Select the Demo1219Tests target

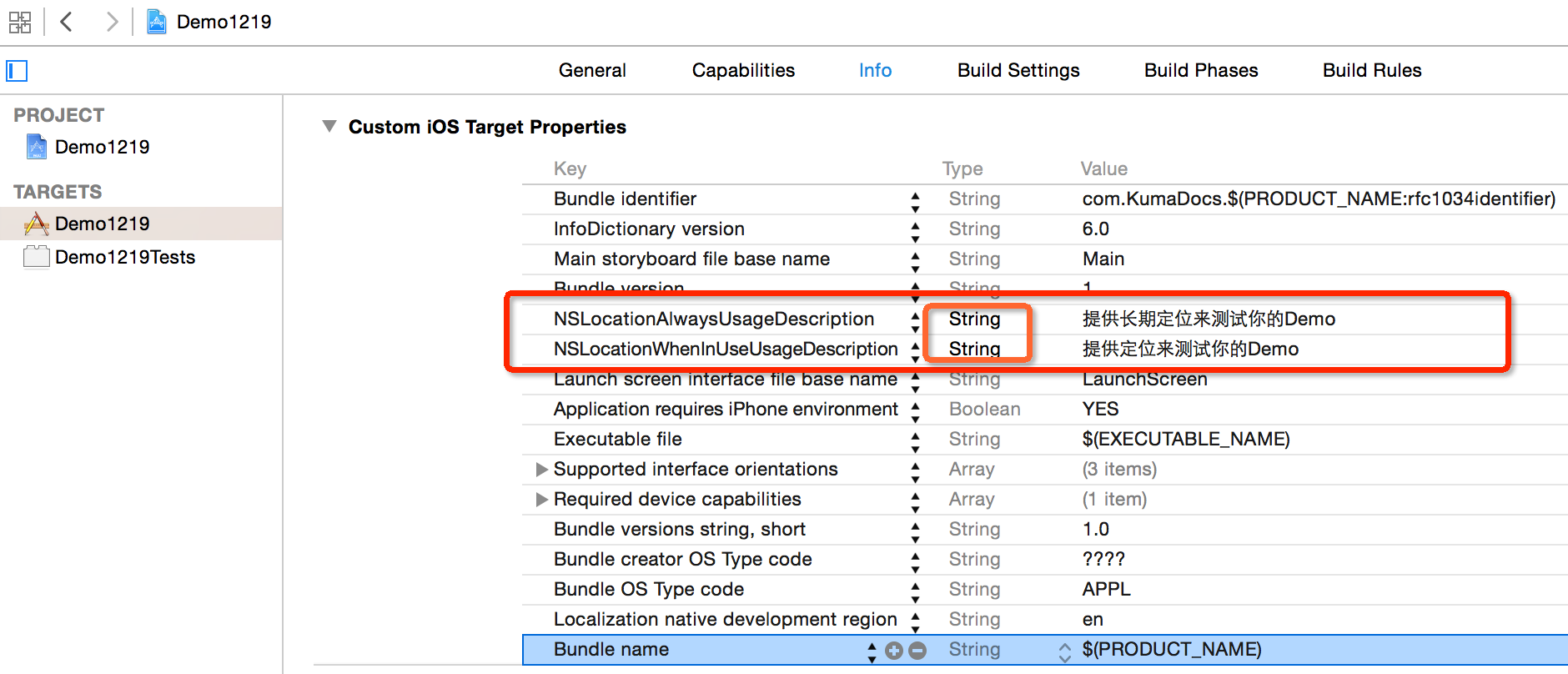tap(124, 257)
